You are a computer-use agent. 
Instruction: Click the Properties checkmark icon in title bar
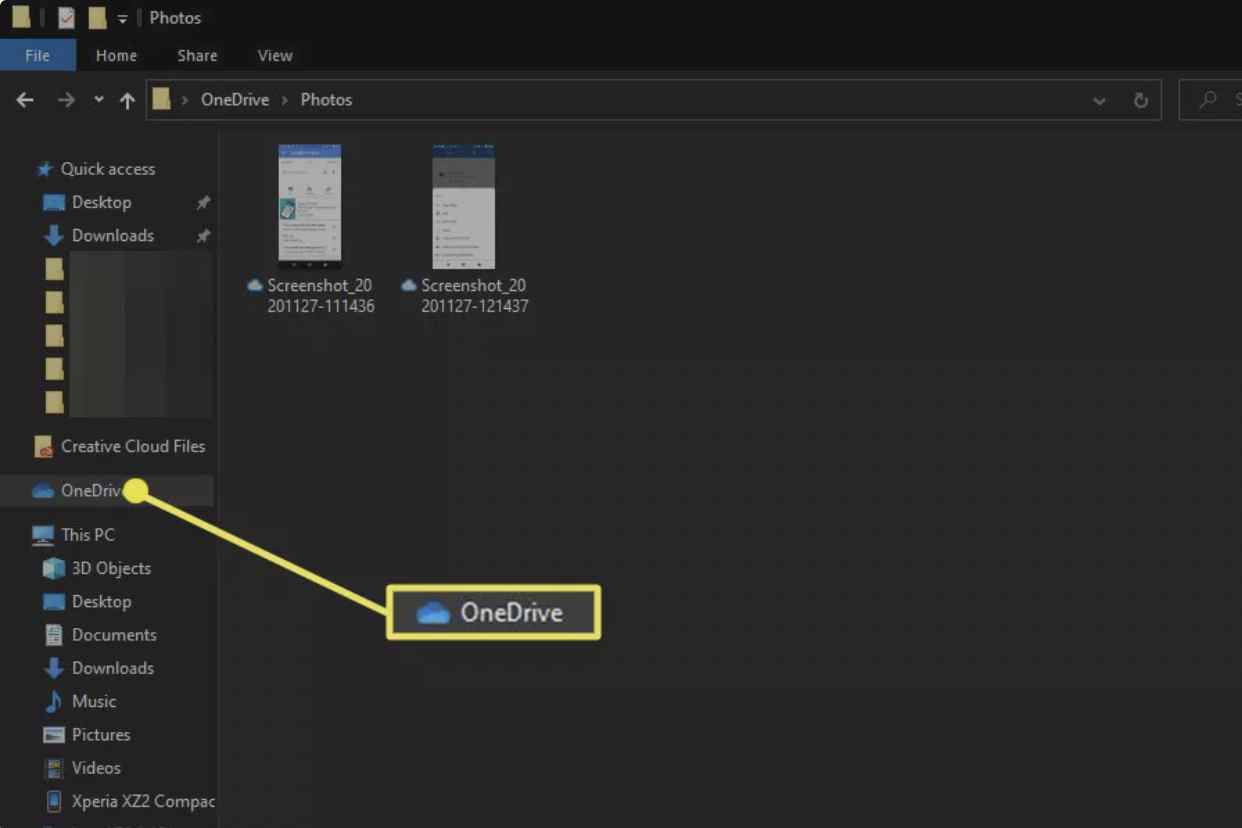coord(66,18)
